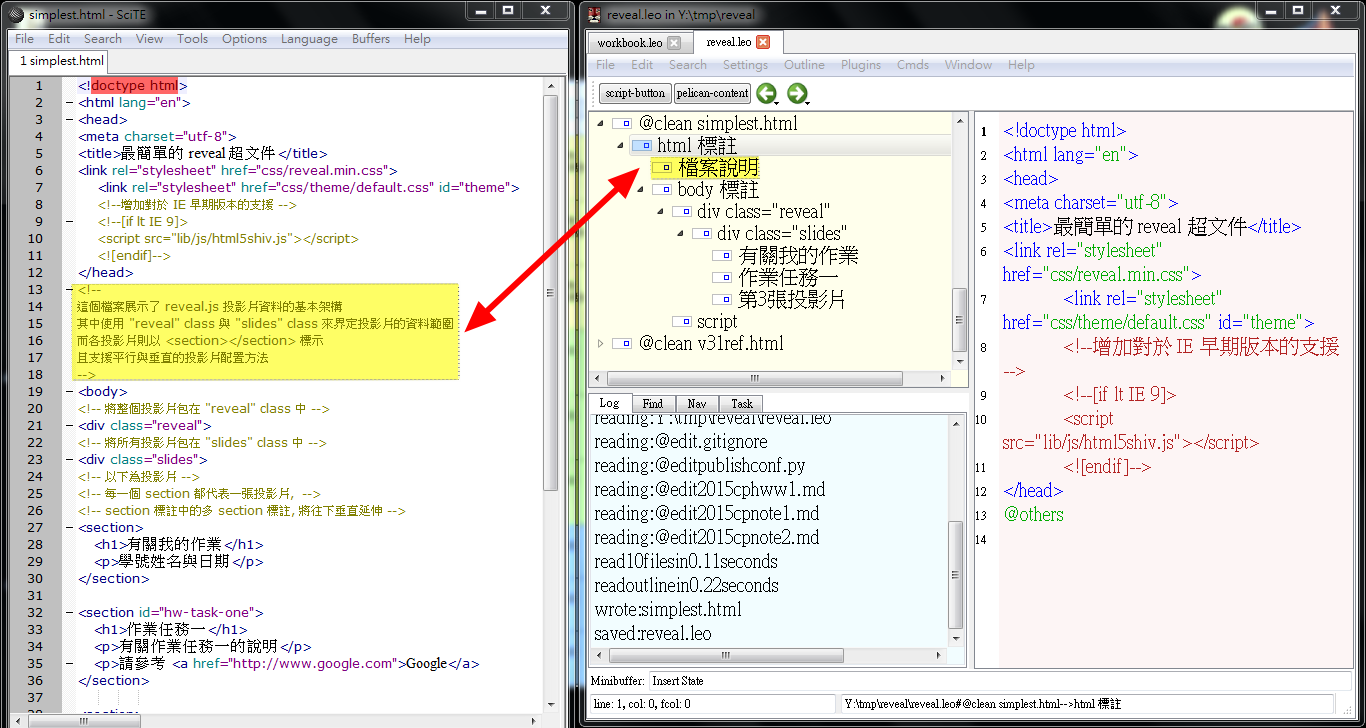Collapse the html 標註 node
This screenshot has height=728, width=1366.
pos(620,146)
